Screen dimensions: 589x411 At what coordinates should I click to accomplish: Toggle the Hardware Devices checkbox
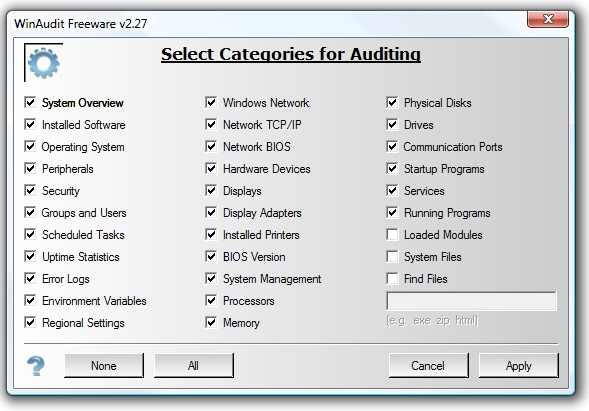(211, 168)
